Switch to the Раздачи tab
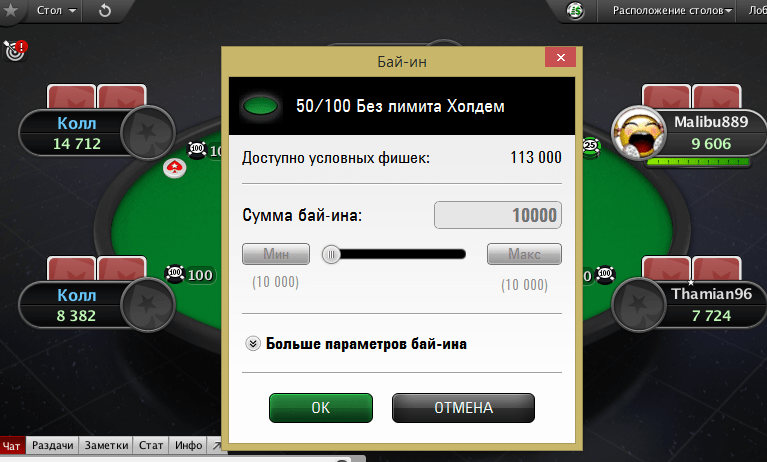This screenshot has height=462, width=767. point(52,445)
